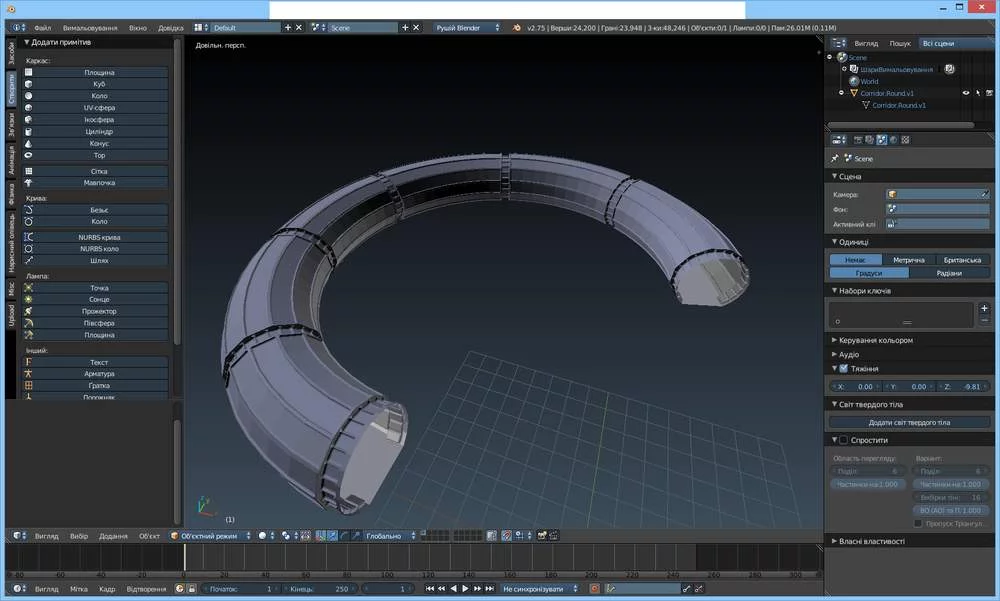
Task: Open the Об'єктний режим mode dropdown
Action: (x=210, y=536)
